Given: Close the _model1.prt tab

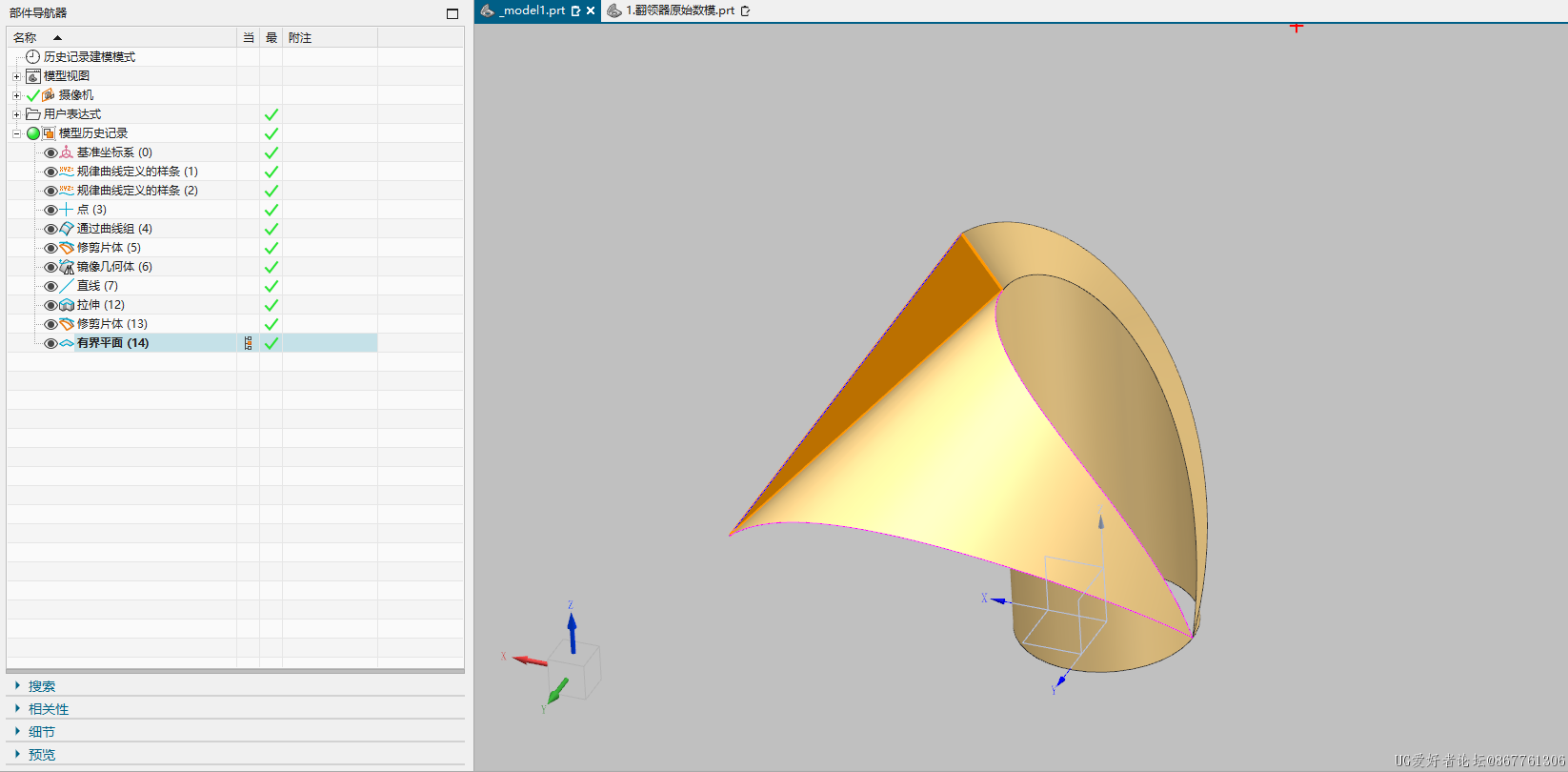Looking at the screenshot, I should point(591,11).
